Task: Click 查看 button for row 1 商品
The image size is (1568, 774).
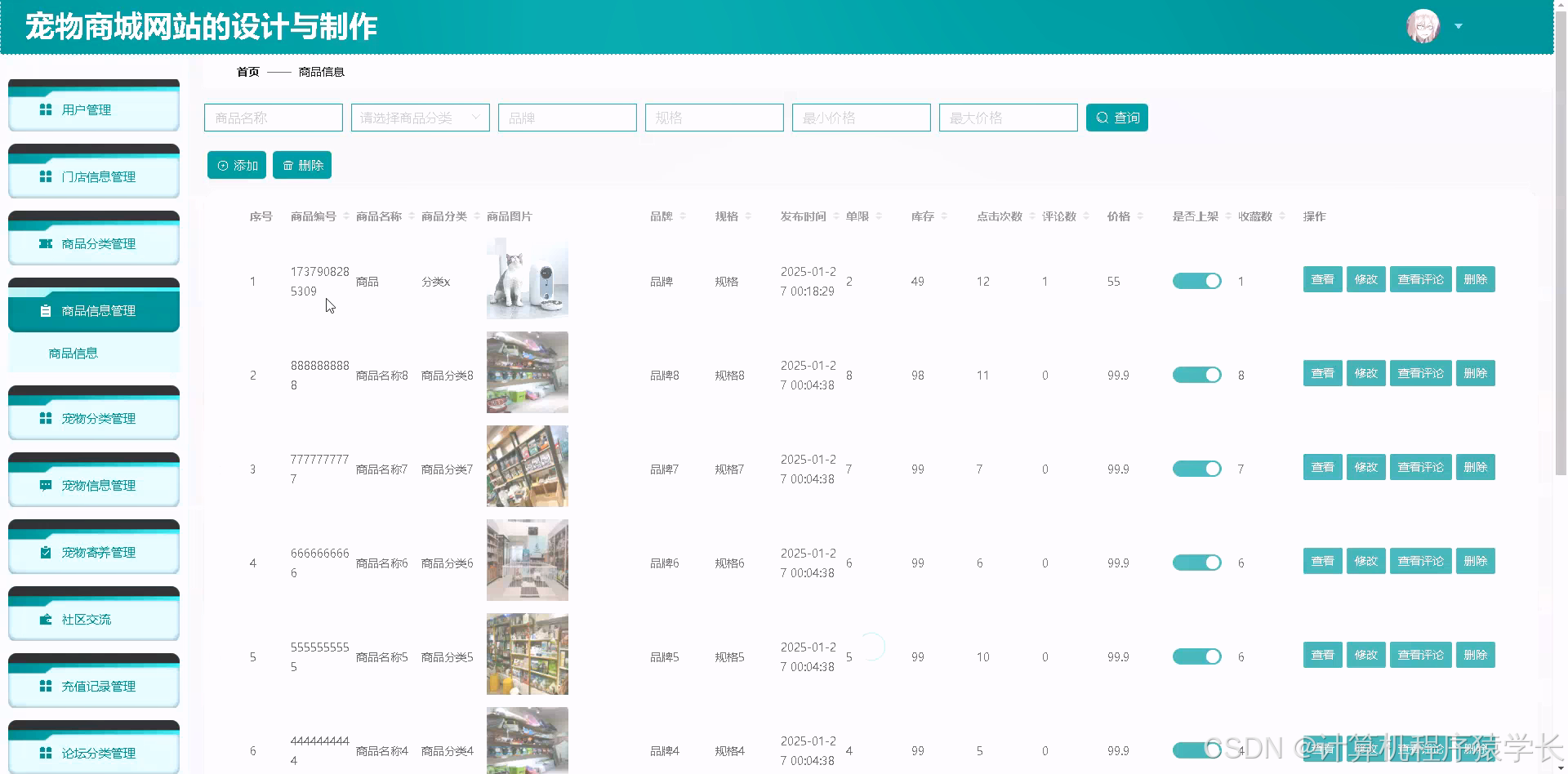Action: 1322,279
